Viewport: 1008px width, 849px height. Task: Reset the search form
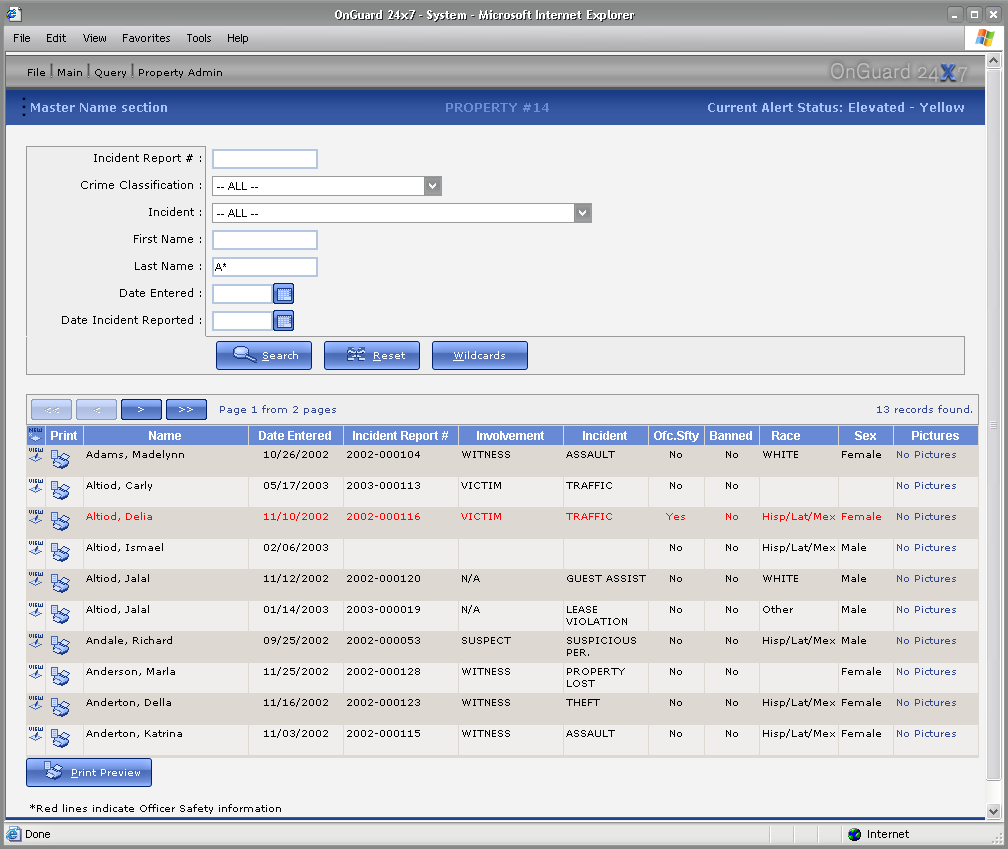(372, 355)
